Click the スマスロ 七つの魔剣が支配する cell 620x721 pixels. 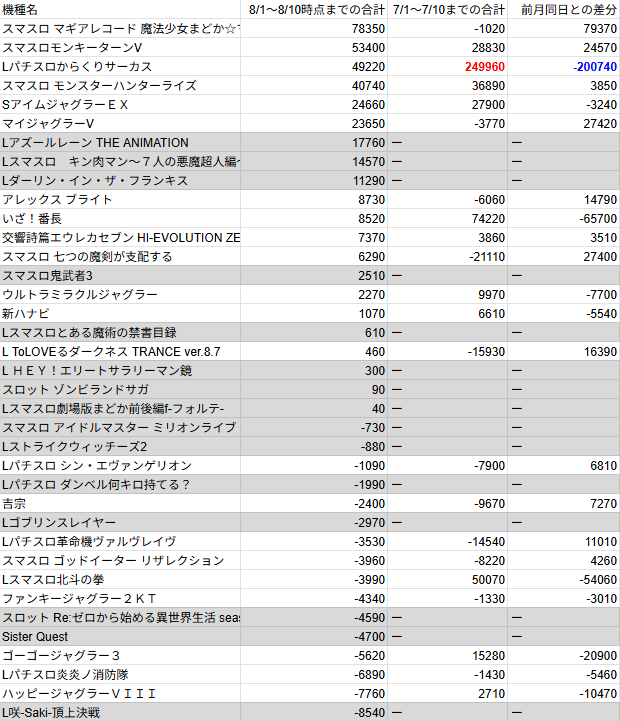click(x=120, y=257)
